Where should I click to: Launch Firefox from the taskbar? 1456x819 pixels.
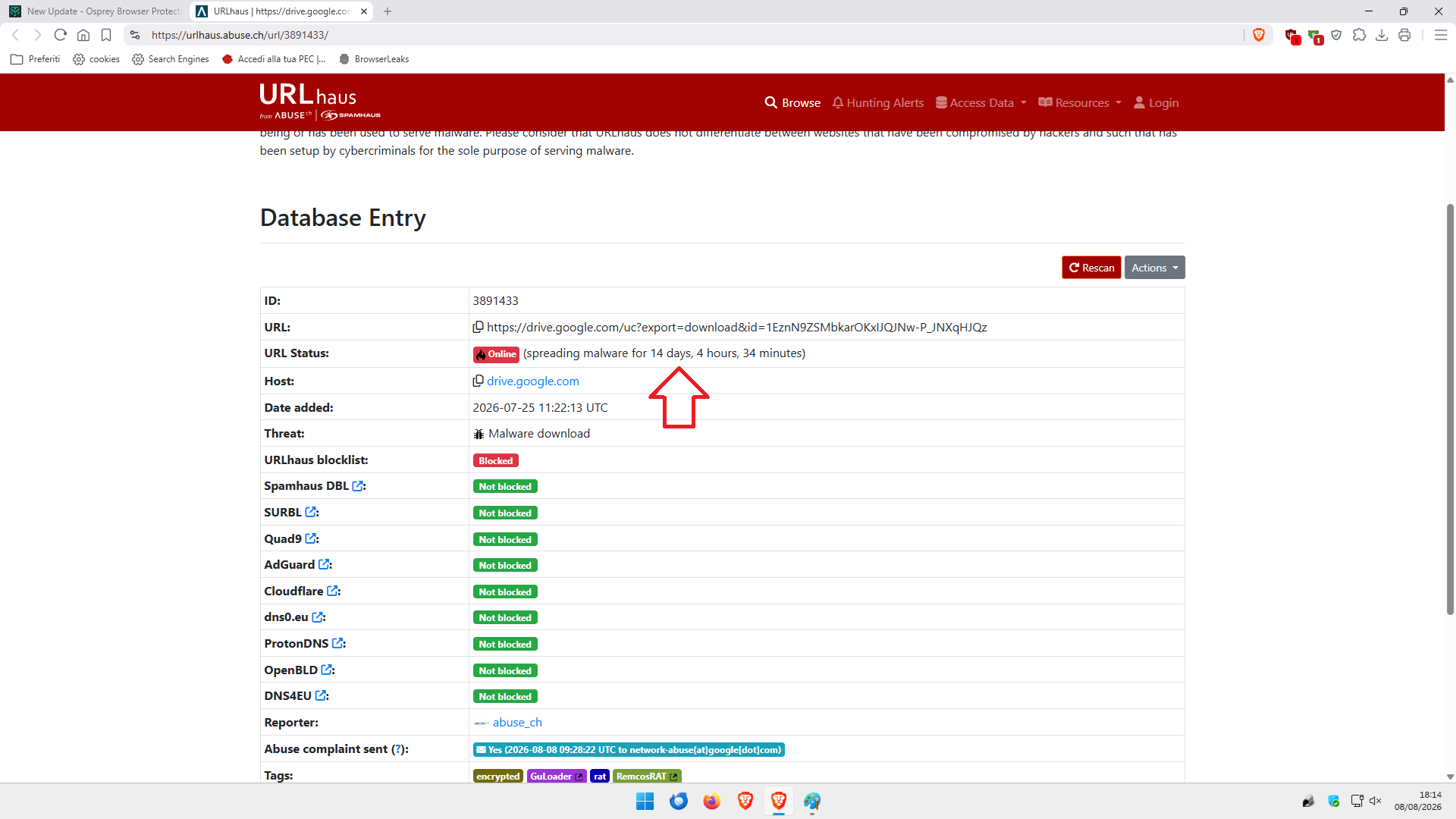point(711,801)
